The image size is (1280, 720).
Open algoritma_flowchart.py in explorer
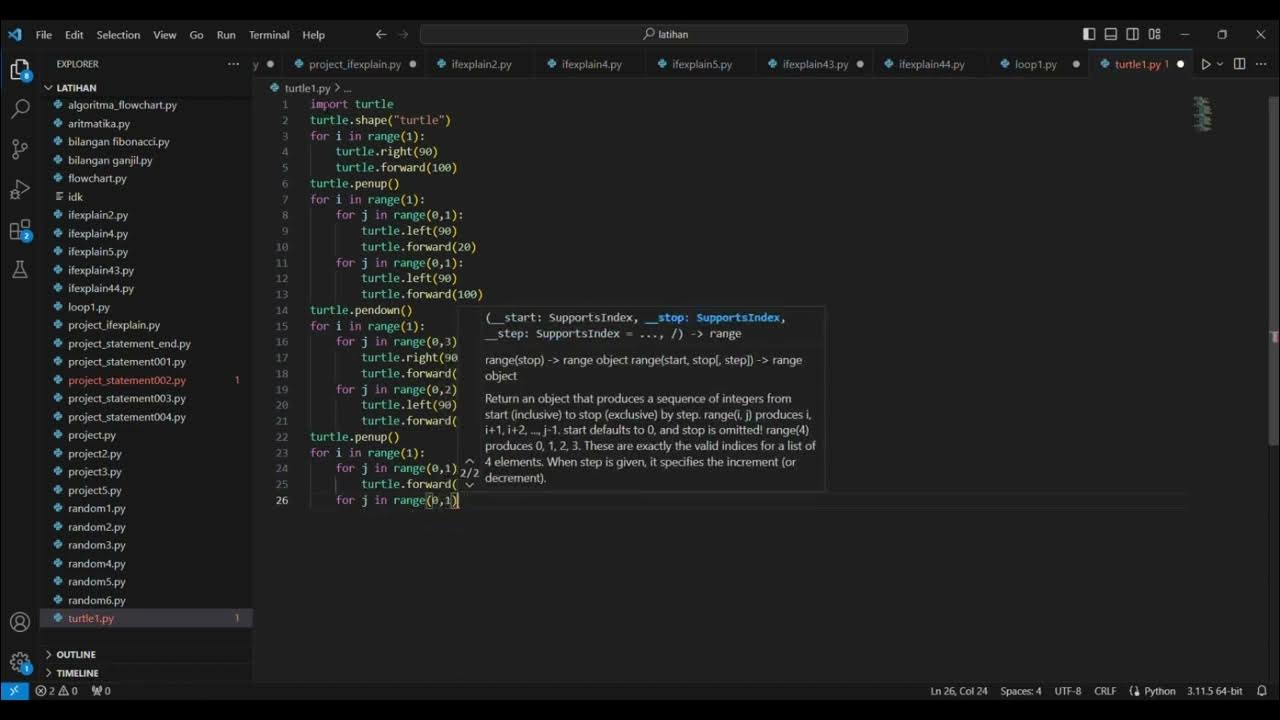pyautogui.click(x=122, y=105)
